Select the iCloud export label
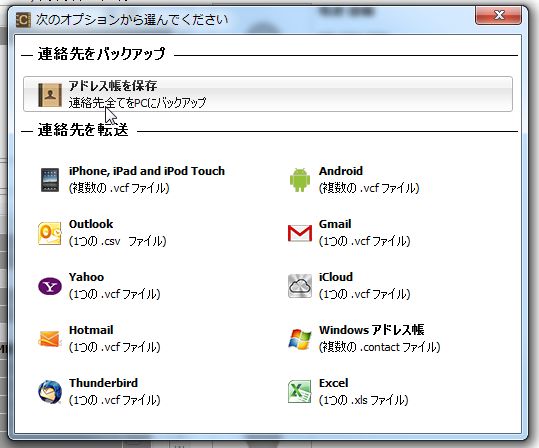The image size is (539, 448). [x=336, y=277]
